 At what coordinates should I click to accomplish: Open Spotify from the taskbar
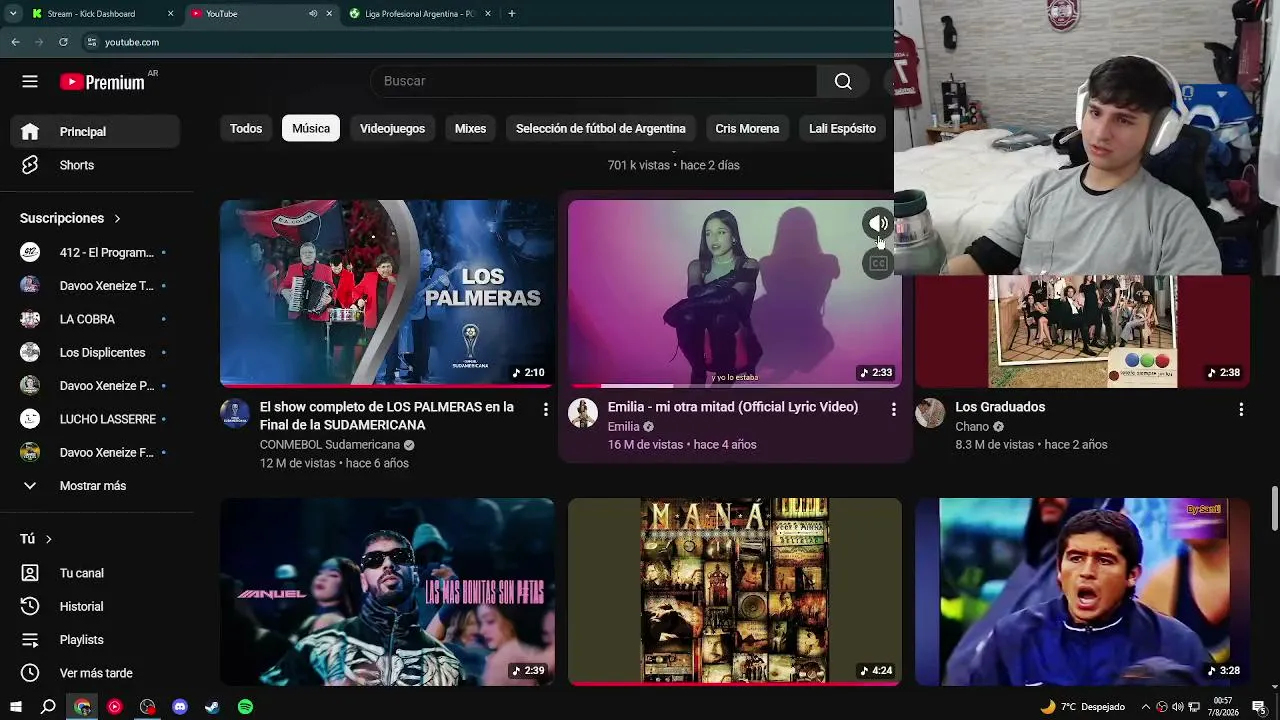[x=245, y=707]
